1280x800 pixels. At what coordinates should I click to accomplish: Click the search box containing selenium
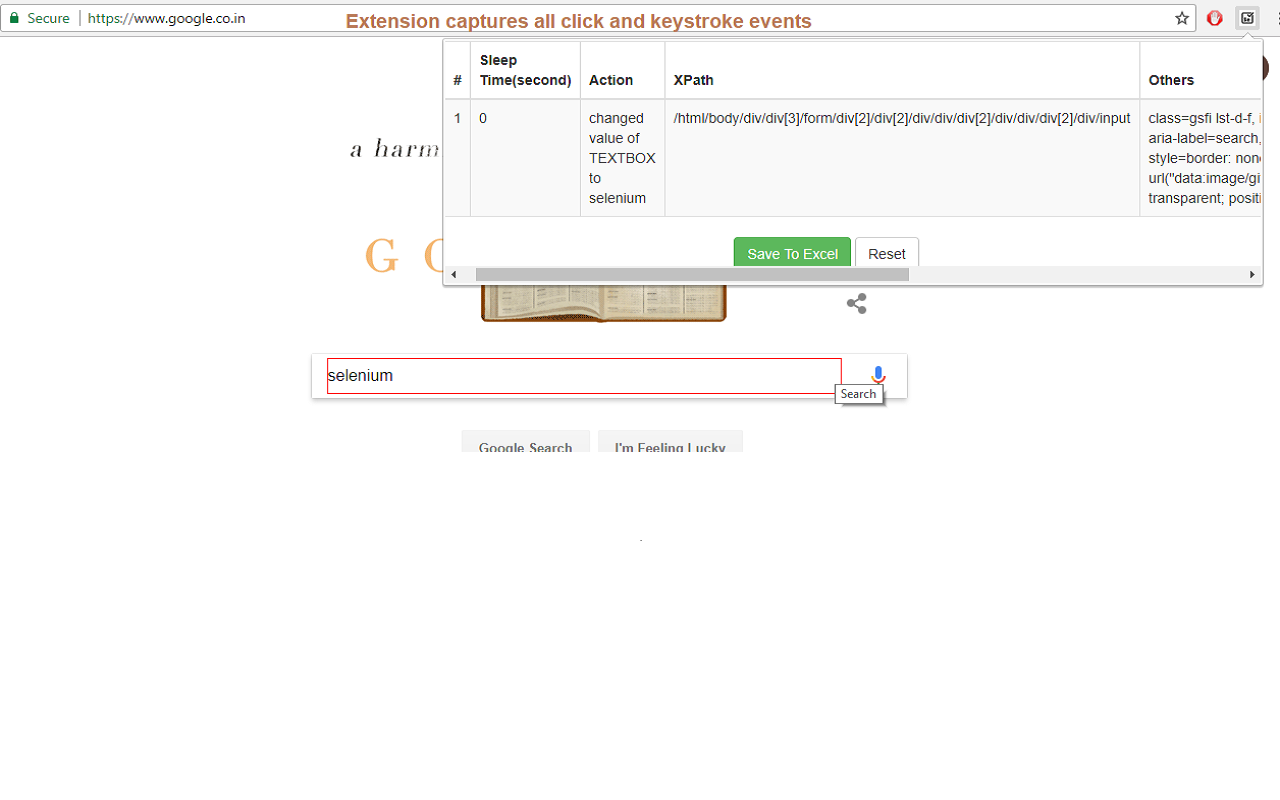(584, 376)
